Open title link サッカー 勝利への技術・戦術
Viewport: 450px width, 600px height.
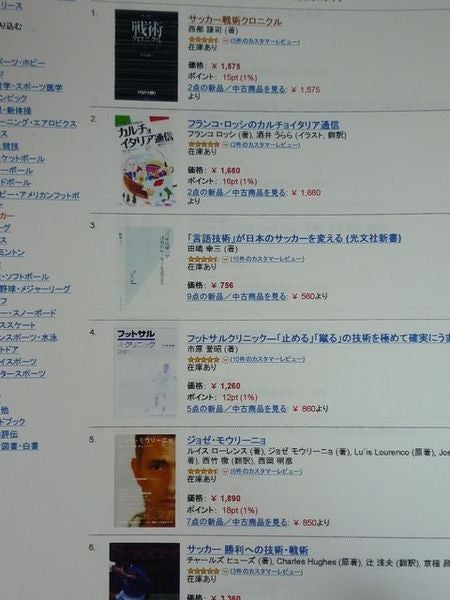point(248,550)
